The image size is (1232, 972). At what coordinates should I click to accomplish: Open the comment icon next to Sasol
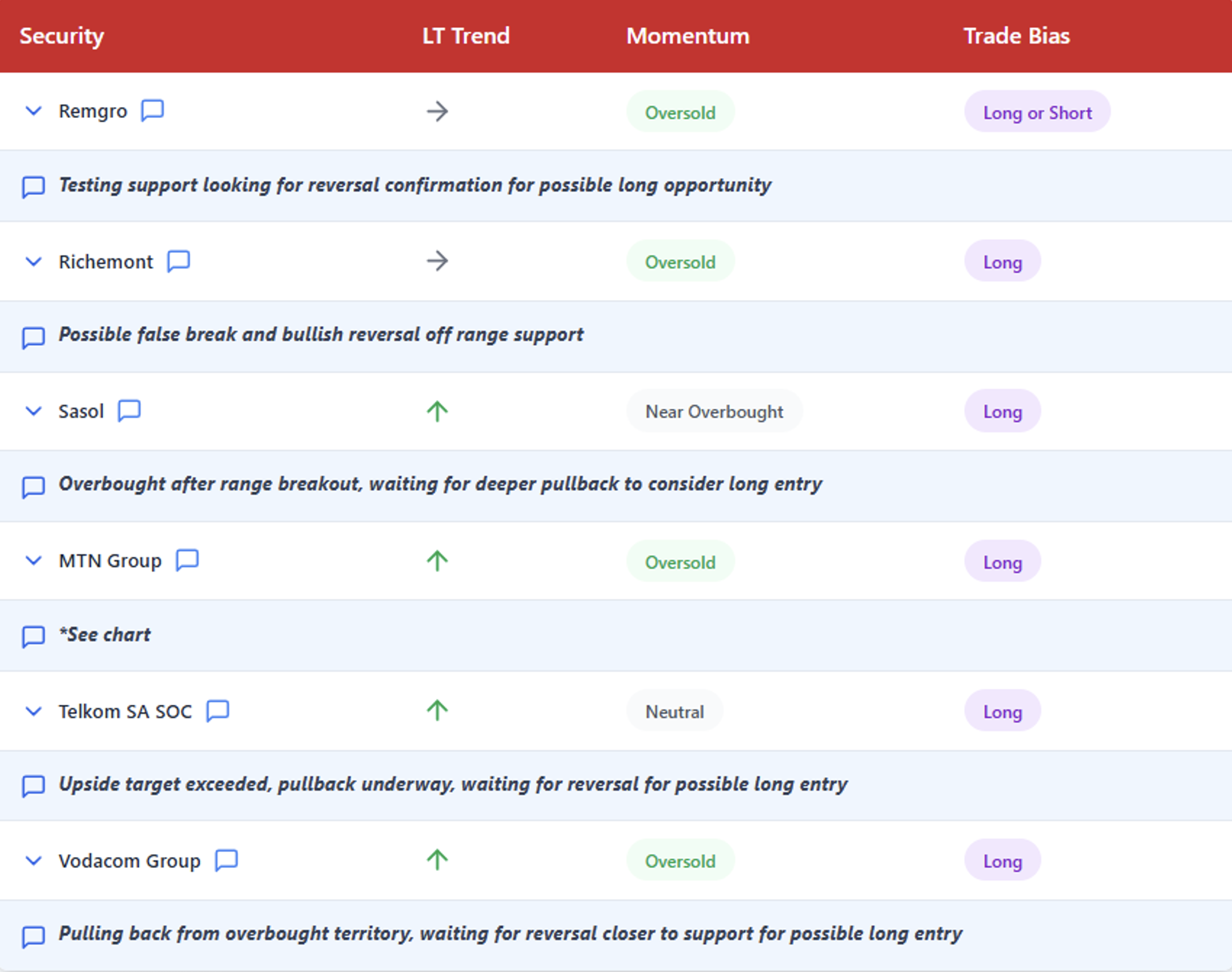click(129, 410)
